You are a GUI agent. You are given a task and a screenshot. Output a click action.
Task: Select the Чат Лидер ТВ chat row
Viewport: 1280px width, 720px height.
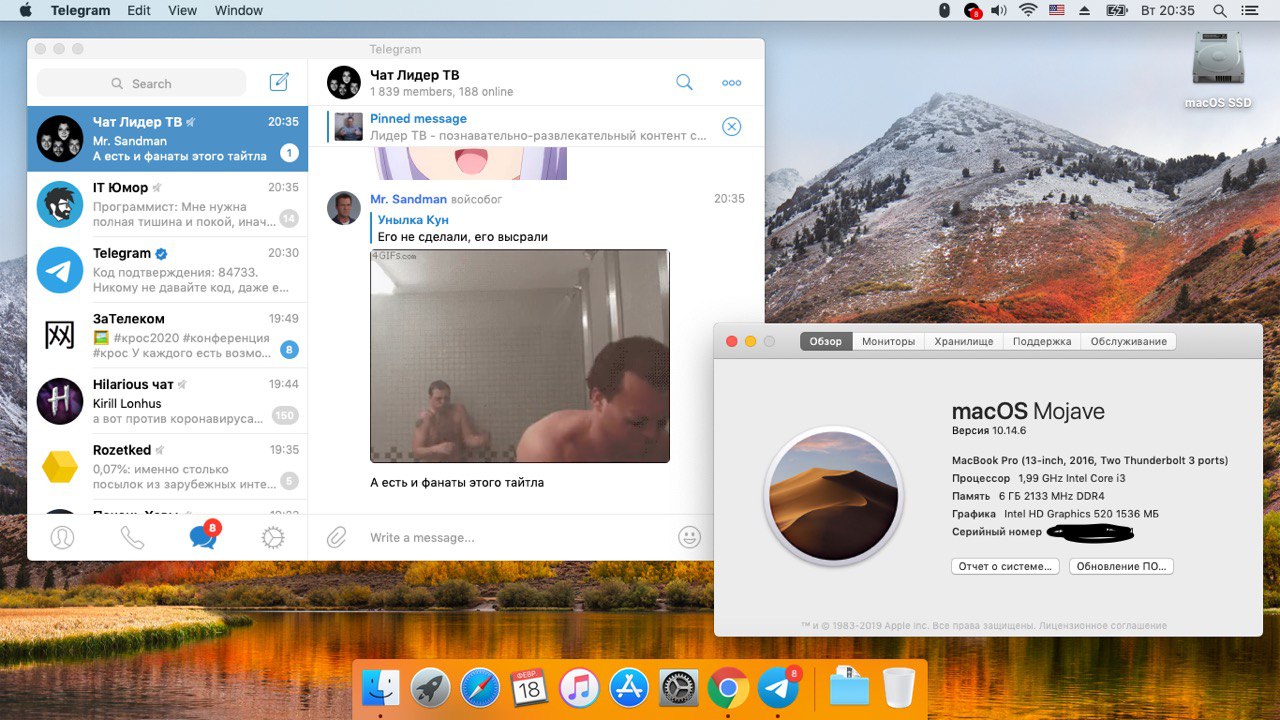pyautogui.click(x=167, y=139)
